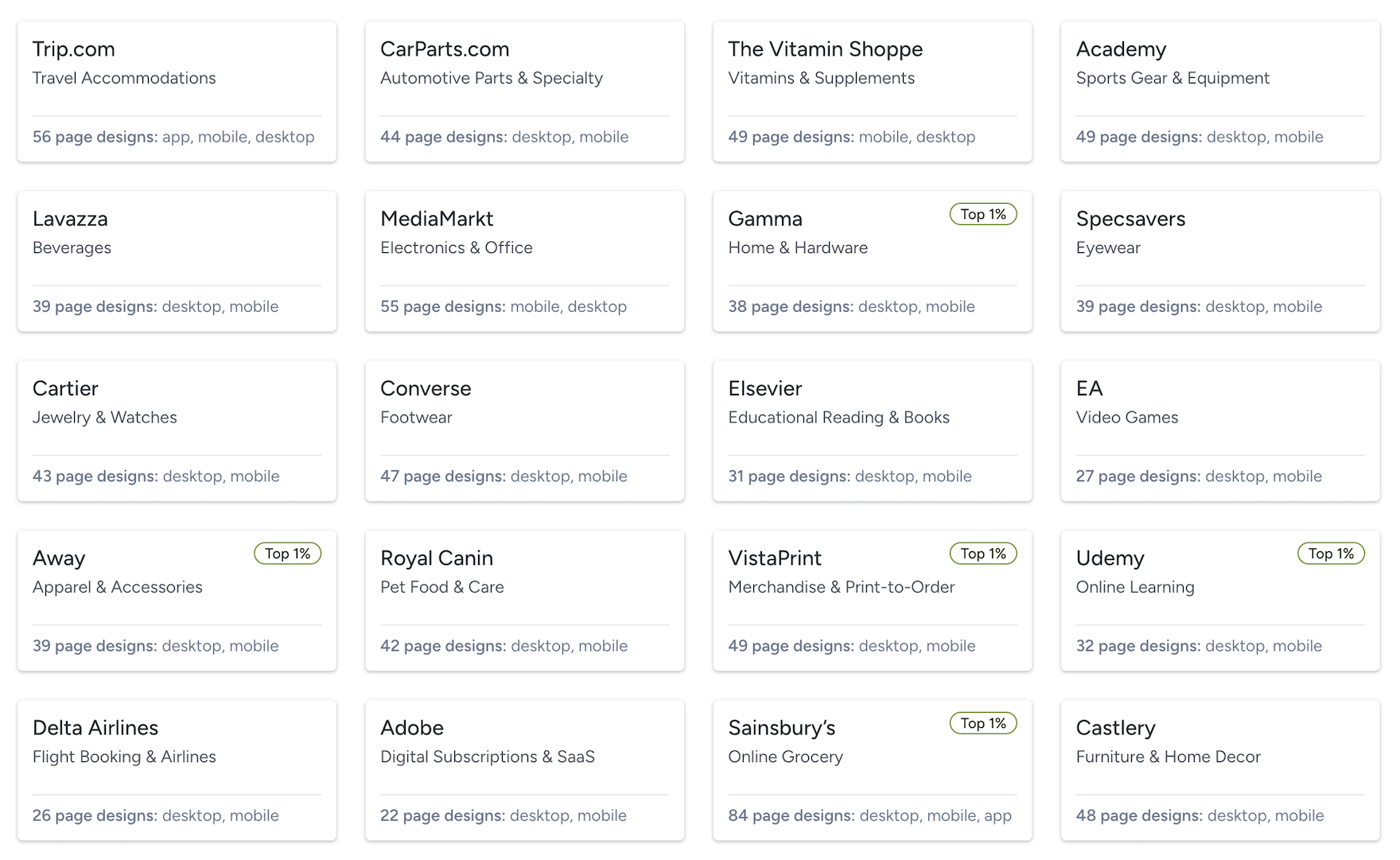Select the Adobe digital subscriptions card
The width and height of the screenshot is (1400, 860).
(x=524, y=769)
